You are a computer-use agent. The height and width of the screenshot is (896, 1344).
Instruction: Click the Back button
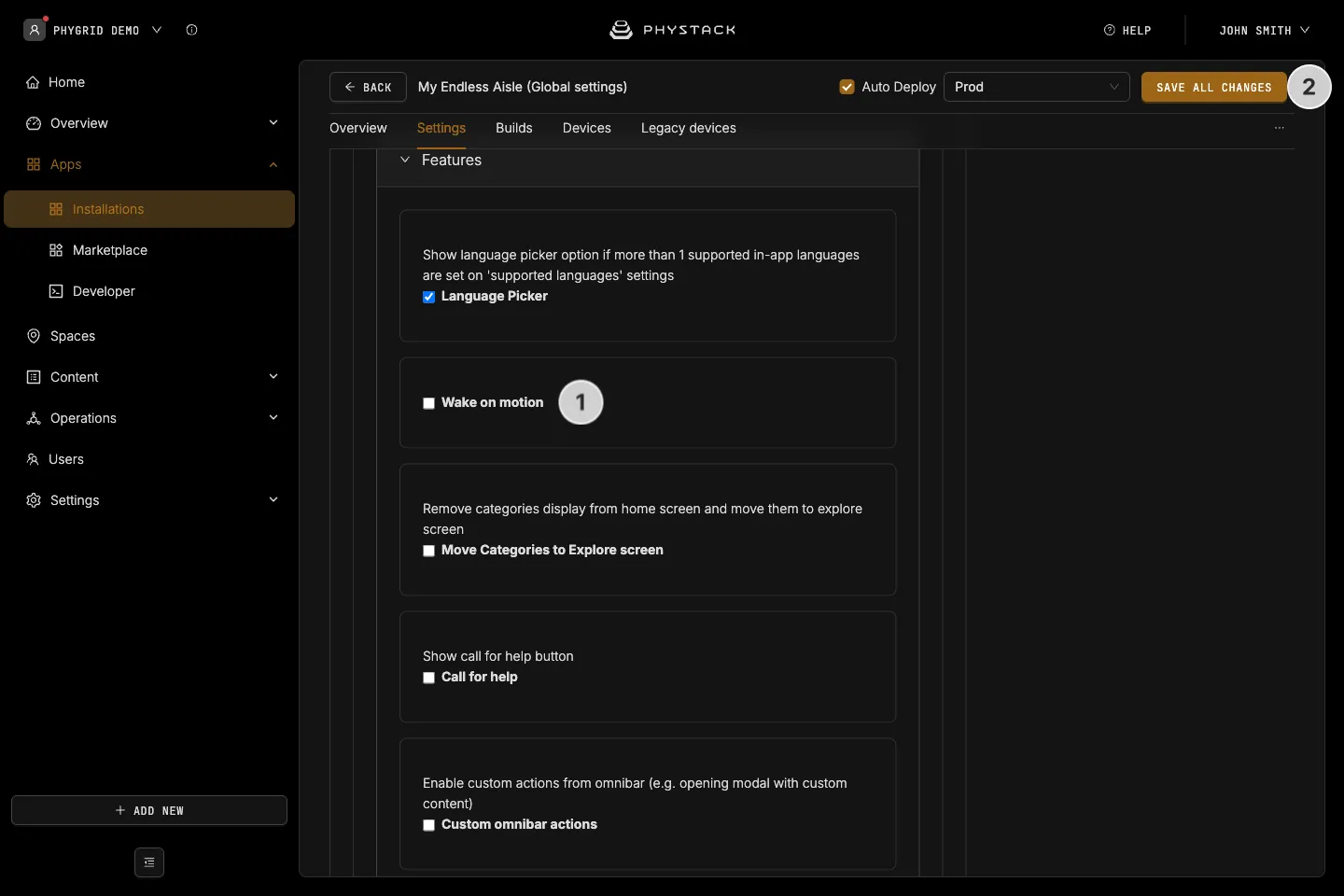click(368, 87)
